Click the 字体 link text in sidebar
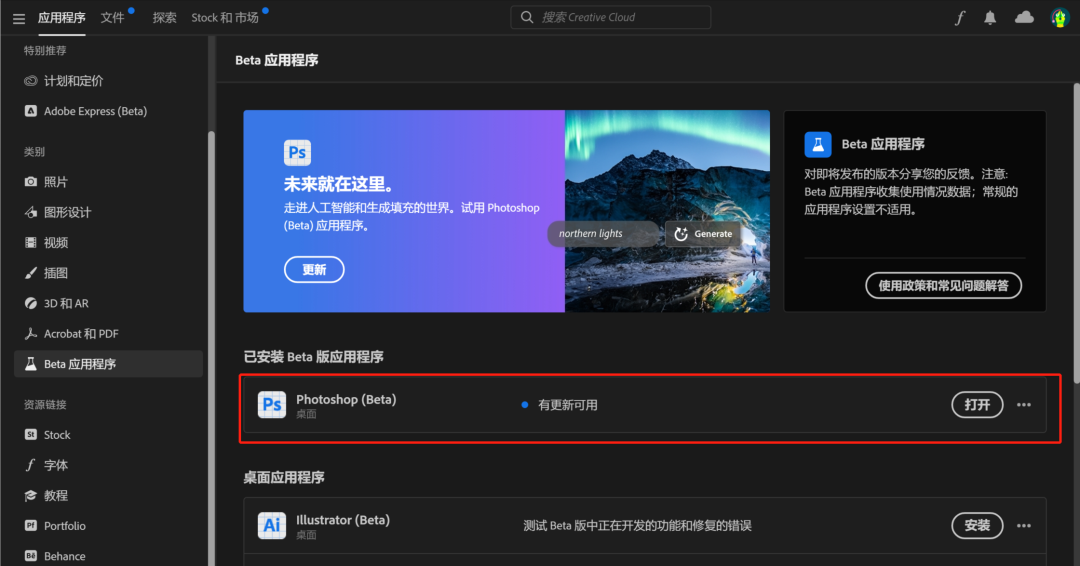This screenshot has width=1080, height=566. click(56, 465)
